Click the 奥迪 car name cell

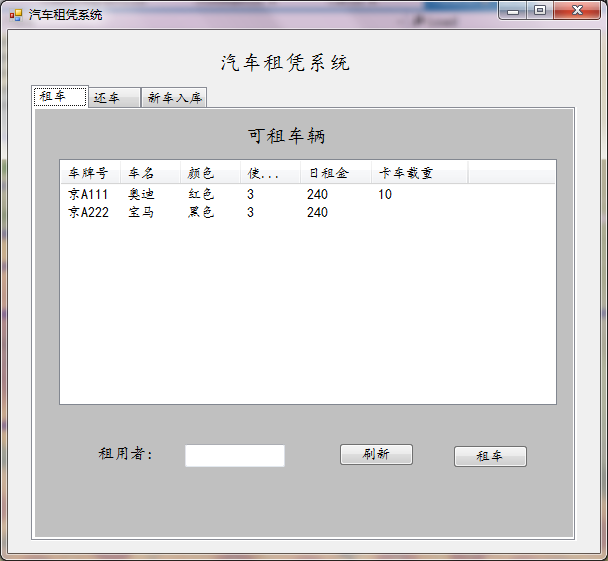142,194
